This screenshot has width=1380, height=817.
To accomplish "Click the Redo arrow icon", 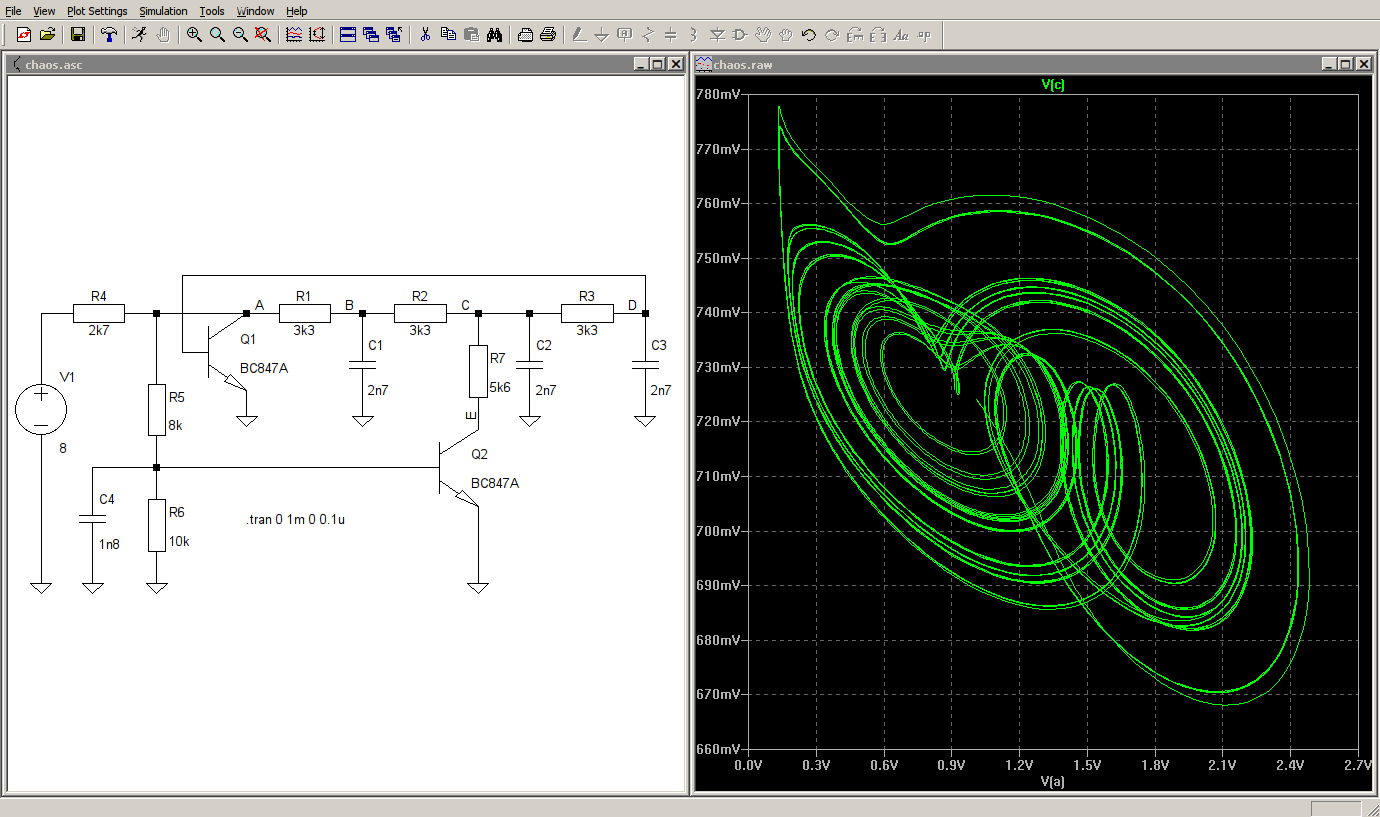I will pos(832,34).
